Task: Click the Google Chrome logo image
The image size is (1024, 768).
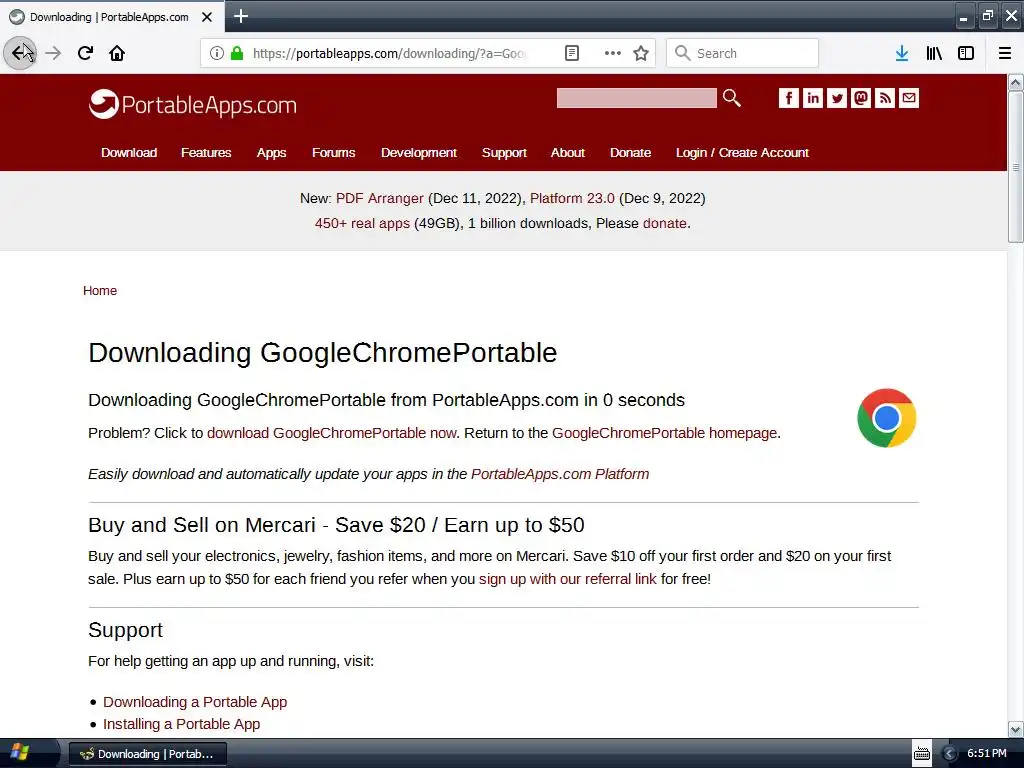Action: (886, 418)
